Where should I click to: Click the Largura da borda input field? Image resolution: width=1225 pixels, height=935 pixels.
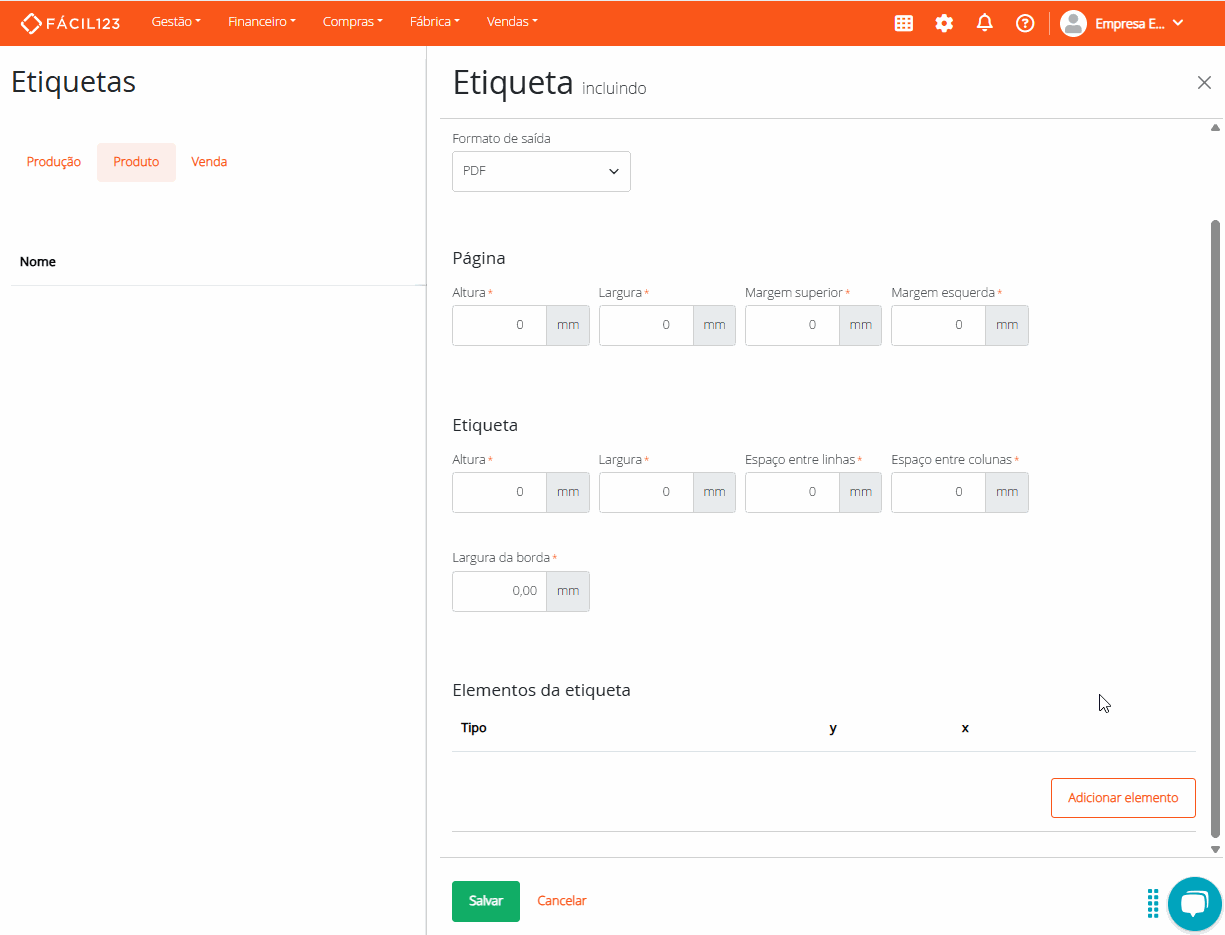click(499, 591)
